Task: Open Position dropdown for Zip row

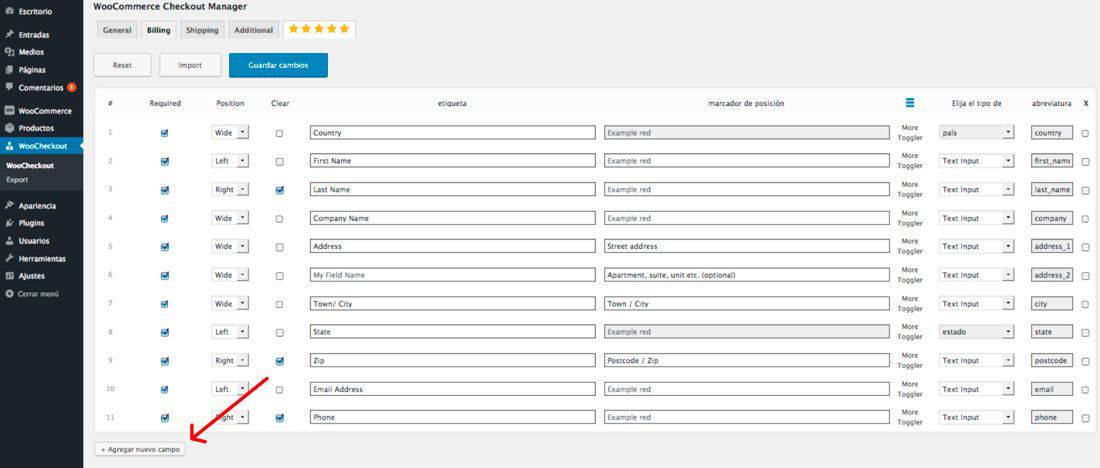Action: coord(230,361)
